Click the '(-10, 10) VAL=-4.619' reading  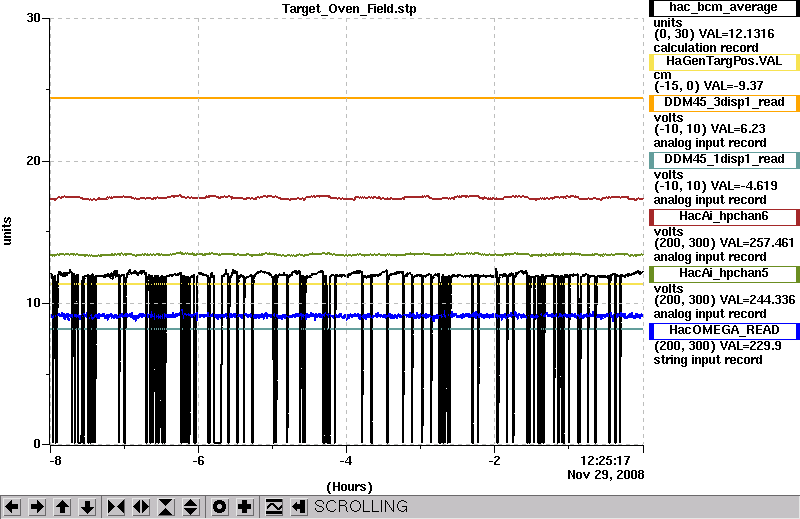click(716, 186)
